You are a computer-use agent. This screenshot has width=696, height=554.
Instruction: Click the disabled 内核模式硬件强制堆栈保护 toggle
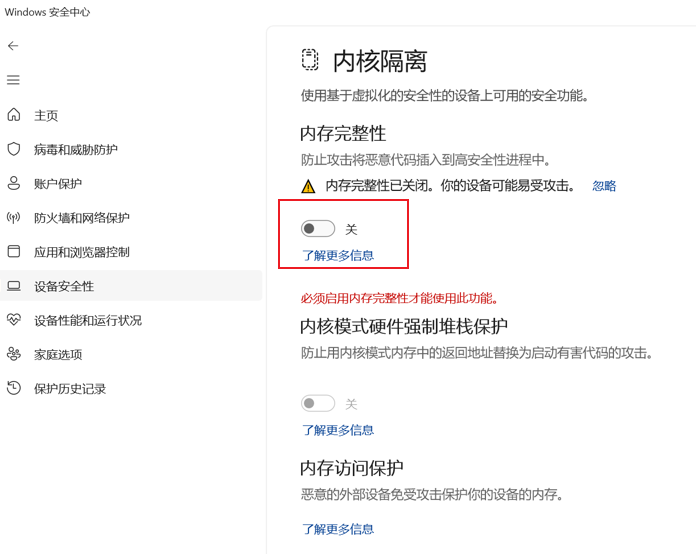(x=318, y=403)
